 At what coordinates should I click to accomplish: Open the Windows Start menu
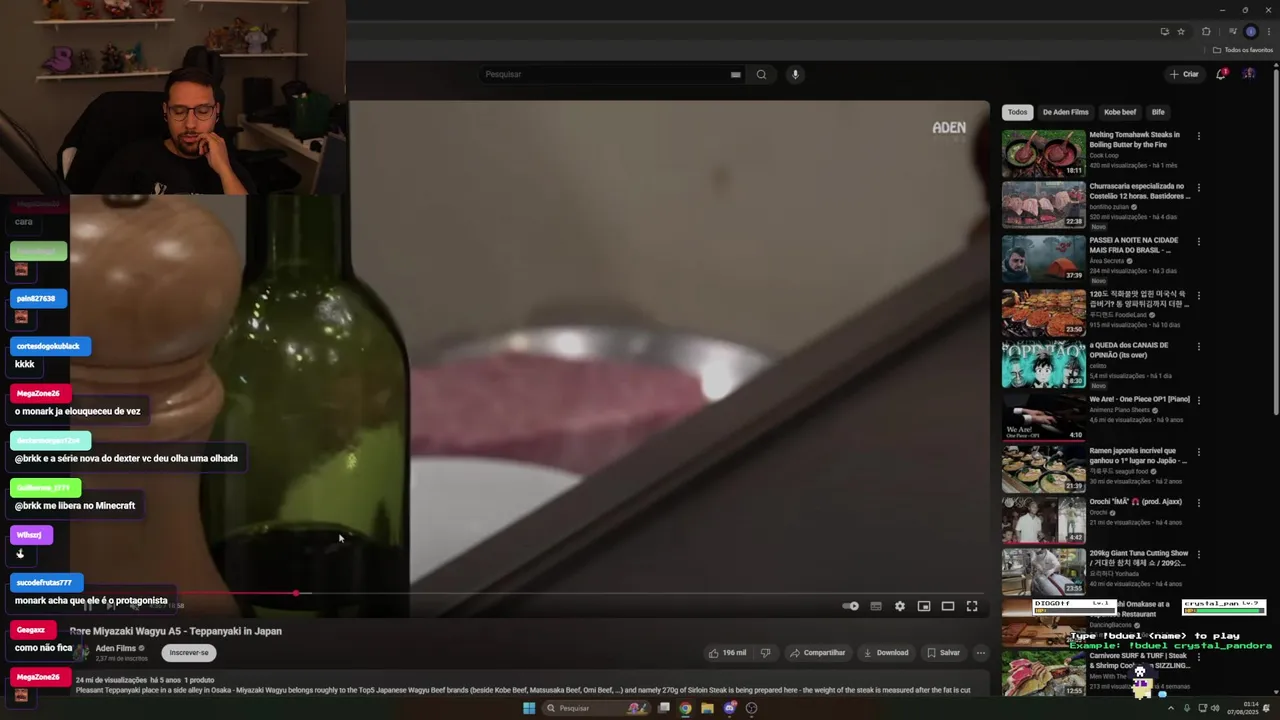[x=529, y=708]
